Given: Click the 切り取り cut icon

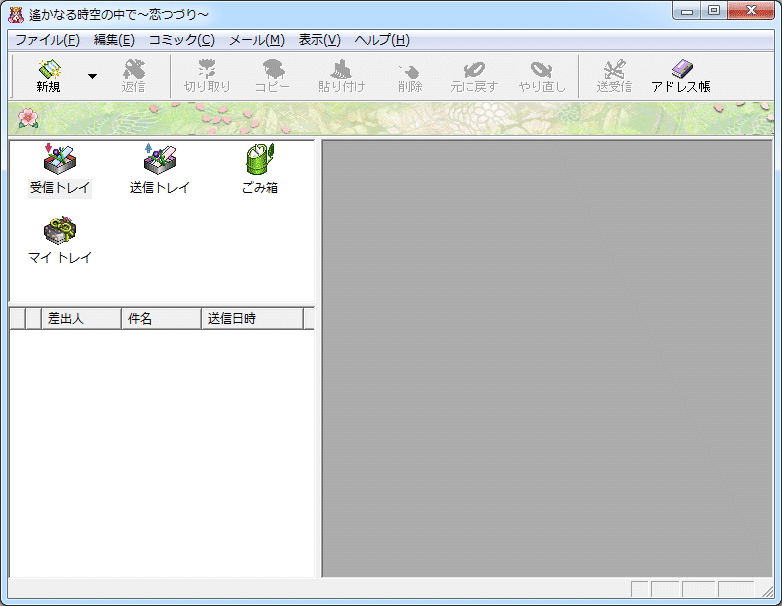Looking at the screenshot, I should 207,76.
